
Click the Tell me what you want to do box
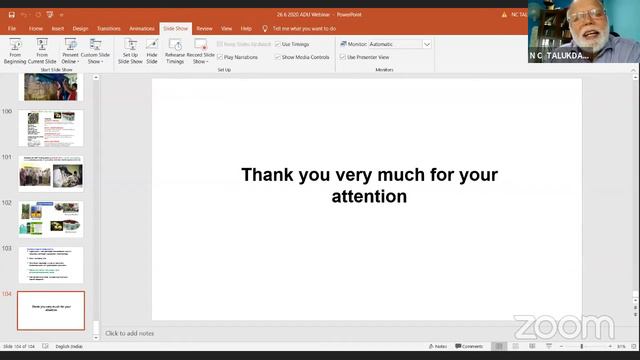(304, 29)
